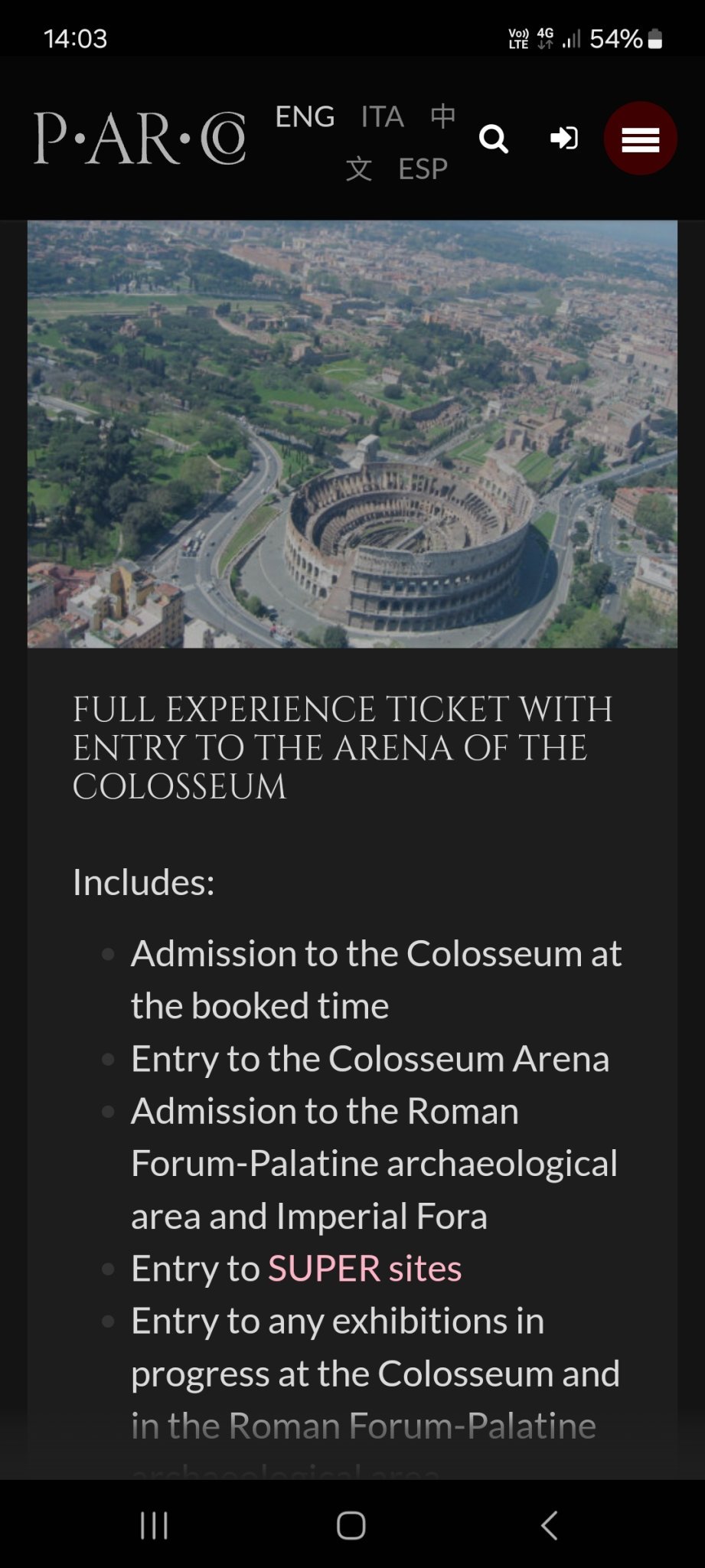Screen dimensions: 705x1568
Task: Tap the login arrow icon
Action: [564, 139]
